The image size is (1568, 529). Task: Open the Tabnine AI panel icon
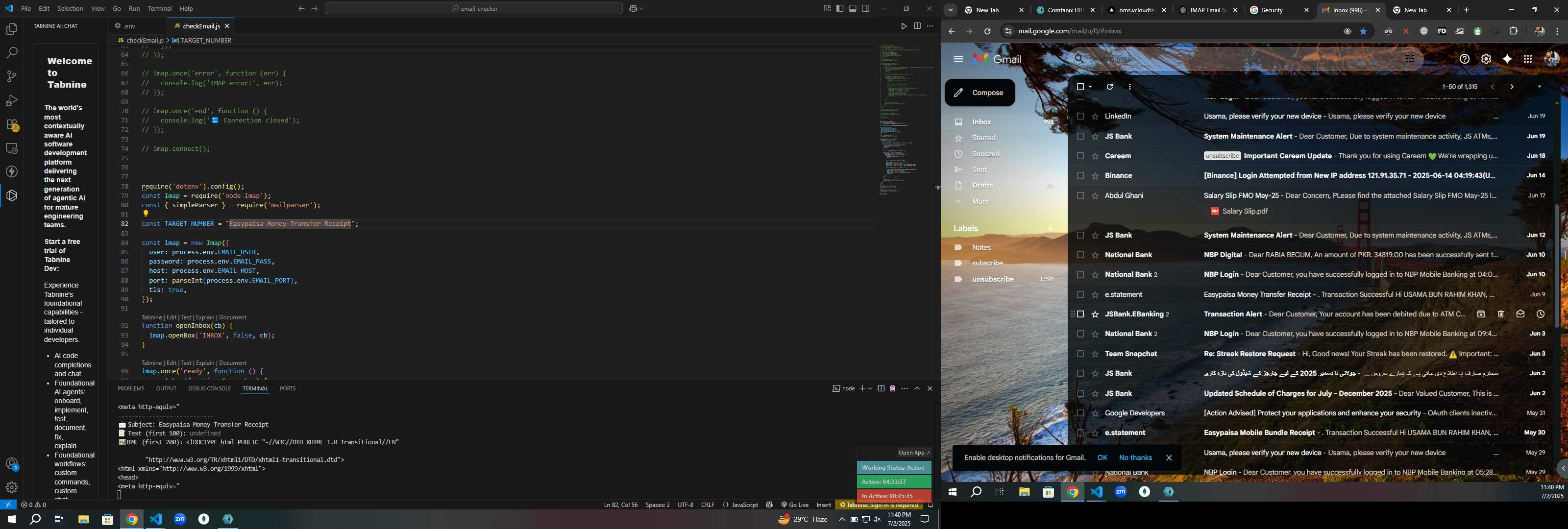[x=12, y=195]
